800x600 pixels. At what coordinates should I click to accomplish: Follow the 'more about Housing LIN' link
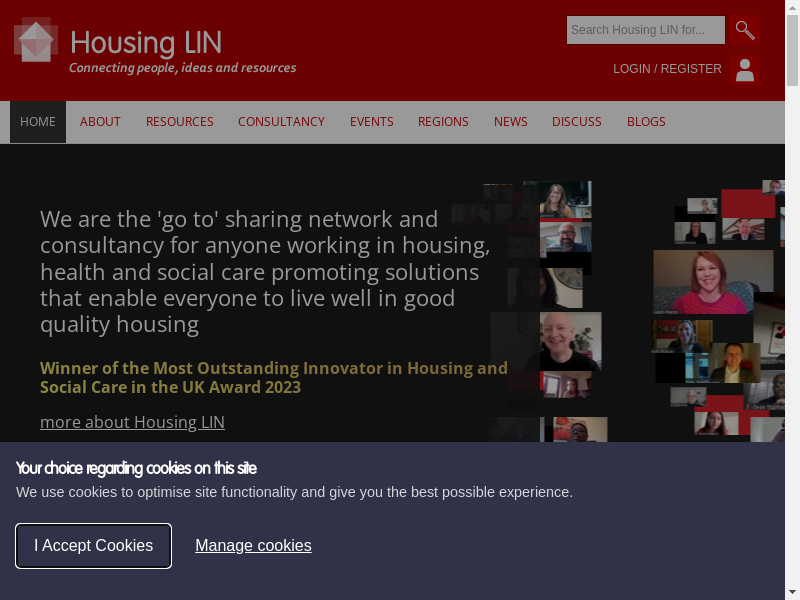[x=132, y=422]
